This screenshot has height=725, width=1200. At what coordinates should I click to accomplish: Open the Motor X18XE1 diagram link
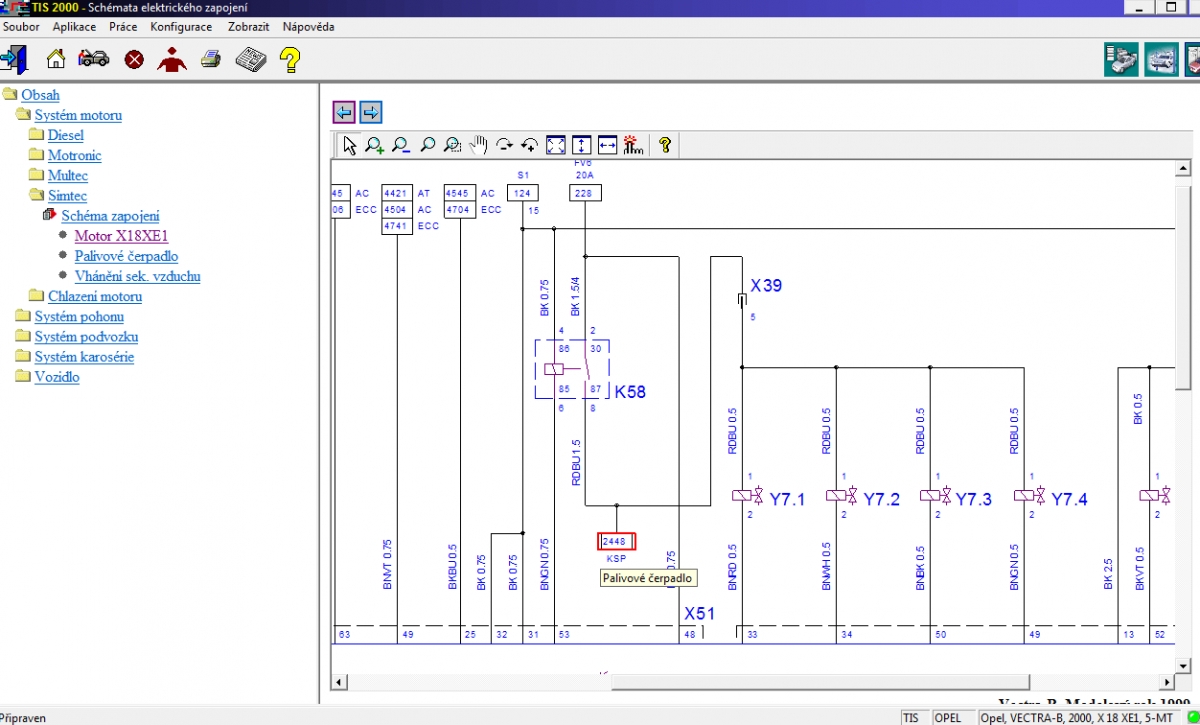click(x=121, y=236)
